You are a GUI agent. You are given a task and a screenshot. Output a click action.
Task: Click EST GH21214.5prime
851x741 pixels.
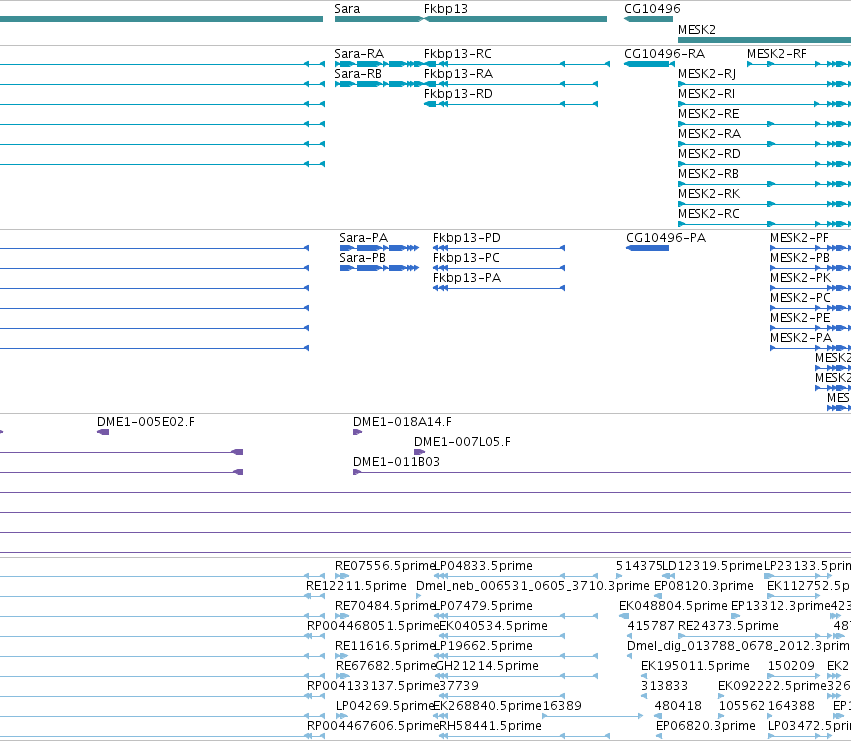tap(516, 676)
